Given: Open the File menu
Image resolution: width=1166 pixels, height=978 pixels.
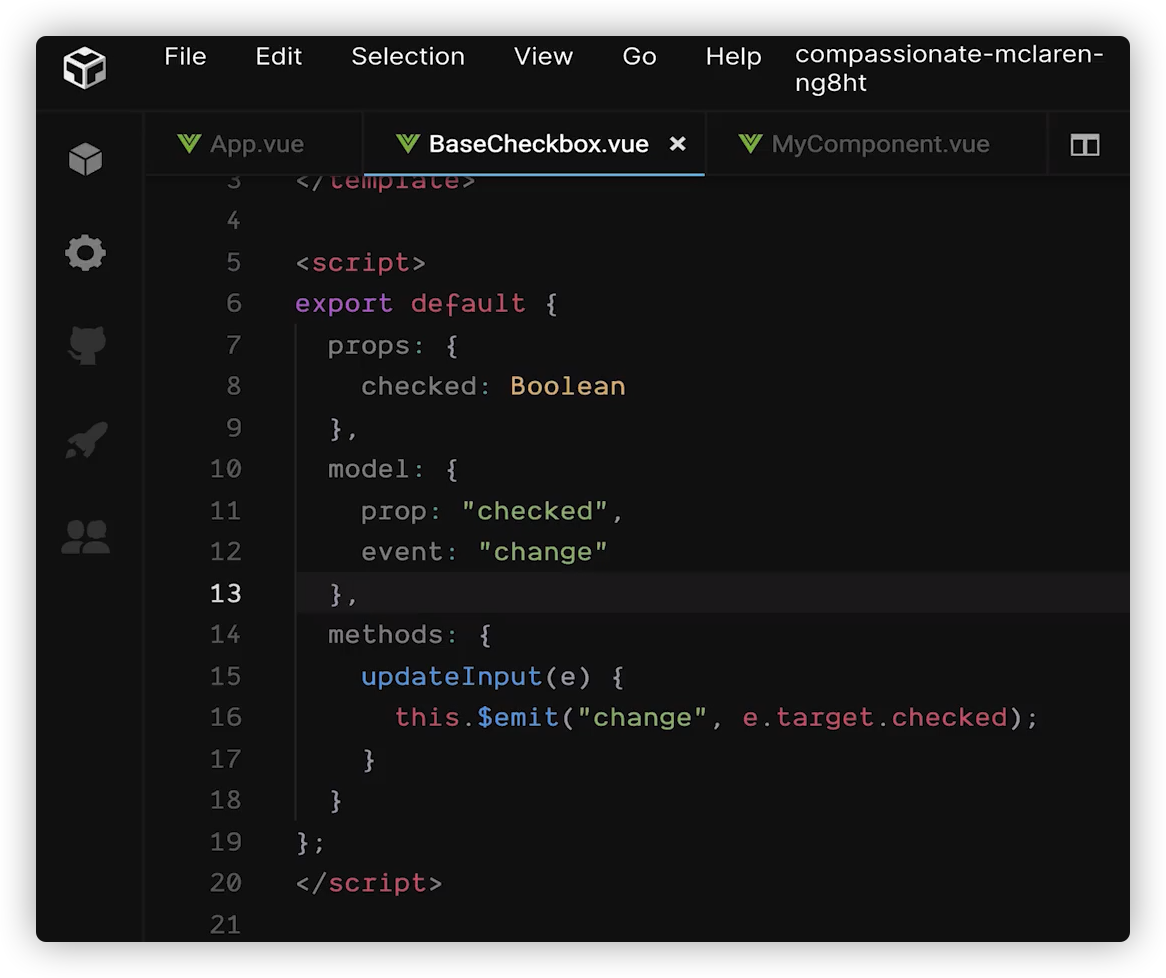Looking at the screenshot, I should point(185,57).
